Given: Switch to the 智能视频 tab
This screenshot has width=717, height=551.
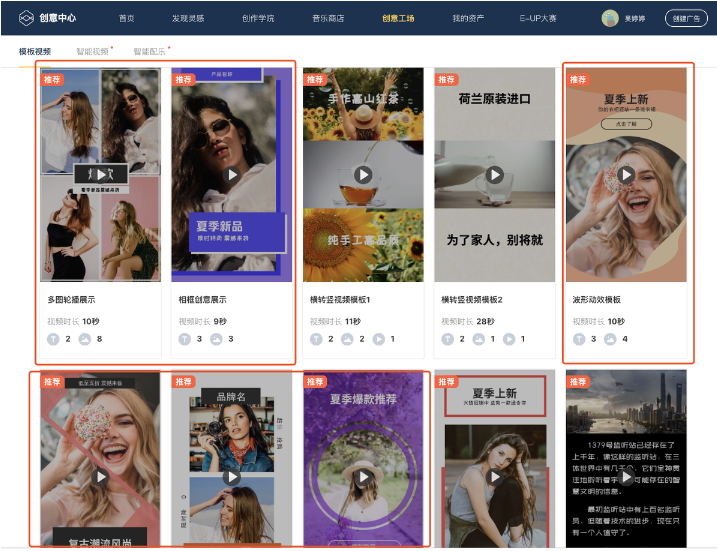Looking at the screenshot, I should pyautogui.click(x=93, y=51).
